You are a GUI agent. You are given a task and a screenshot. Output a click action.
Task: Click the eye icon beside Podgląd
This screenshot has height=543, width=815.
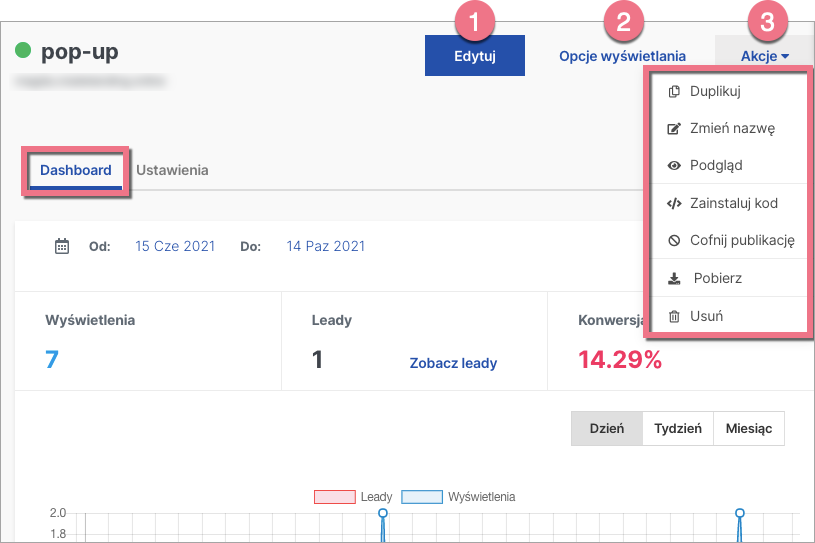tap(674, 165)
